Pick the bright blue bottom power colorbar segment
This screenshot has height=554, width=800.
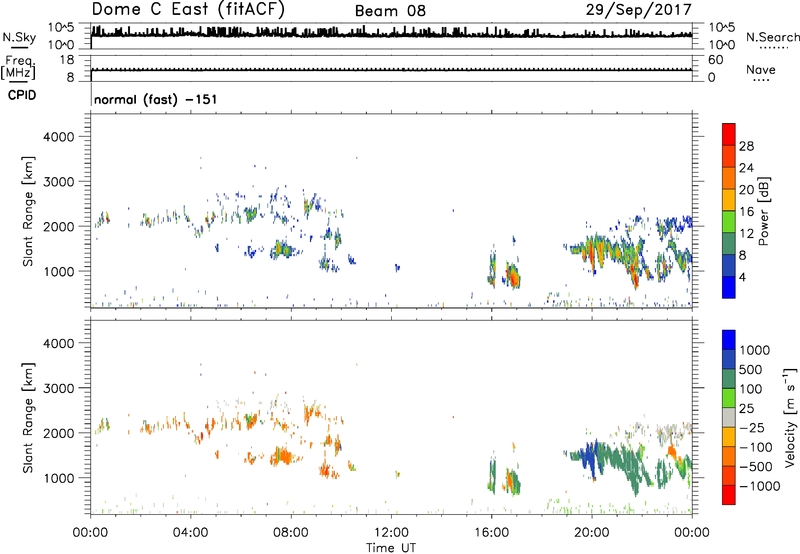click(x=729, y=287)
